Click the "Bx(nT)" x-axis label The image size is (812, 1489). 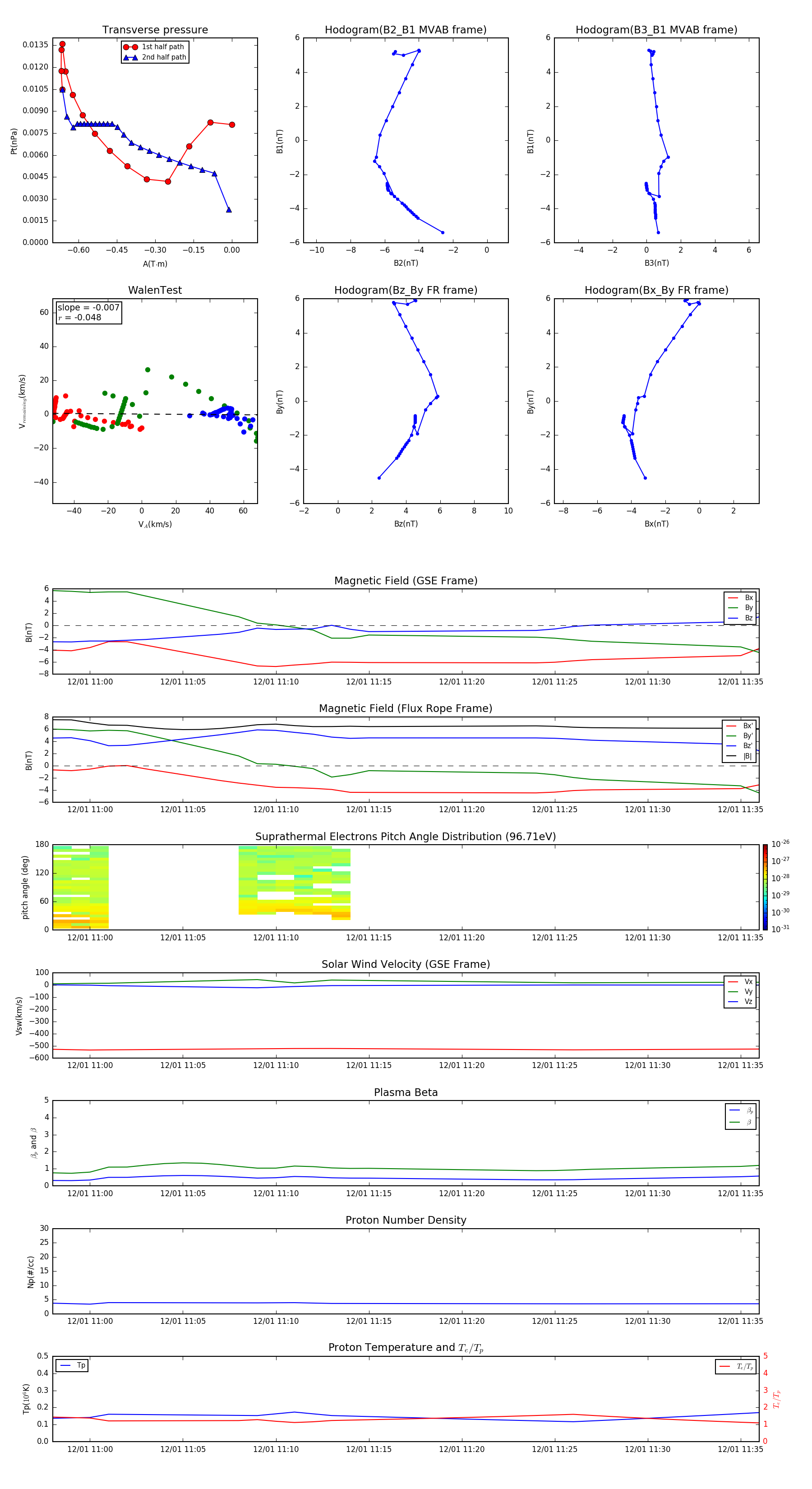tap(656, 524)
